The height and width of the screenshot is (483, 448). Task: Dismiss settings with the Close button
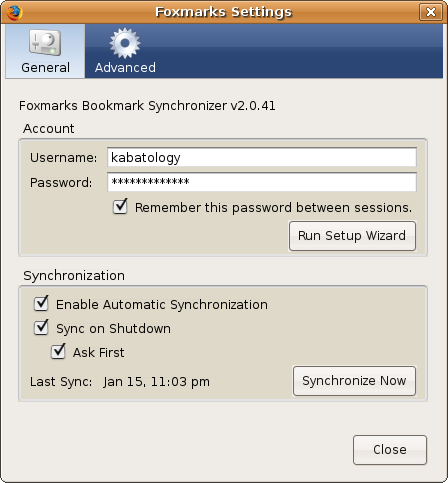390,450
